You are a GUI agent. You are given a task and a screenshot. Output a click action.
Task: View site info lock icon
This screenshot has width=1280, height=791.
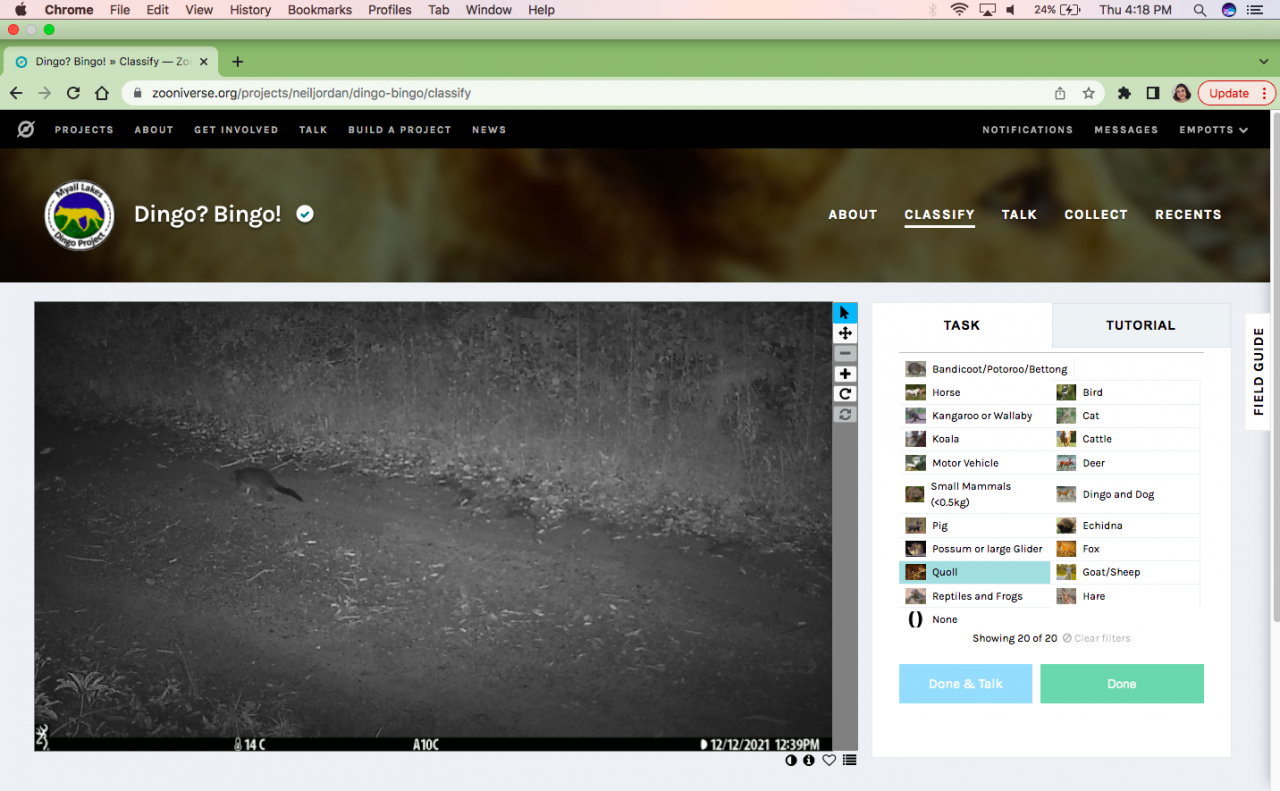138,93
